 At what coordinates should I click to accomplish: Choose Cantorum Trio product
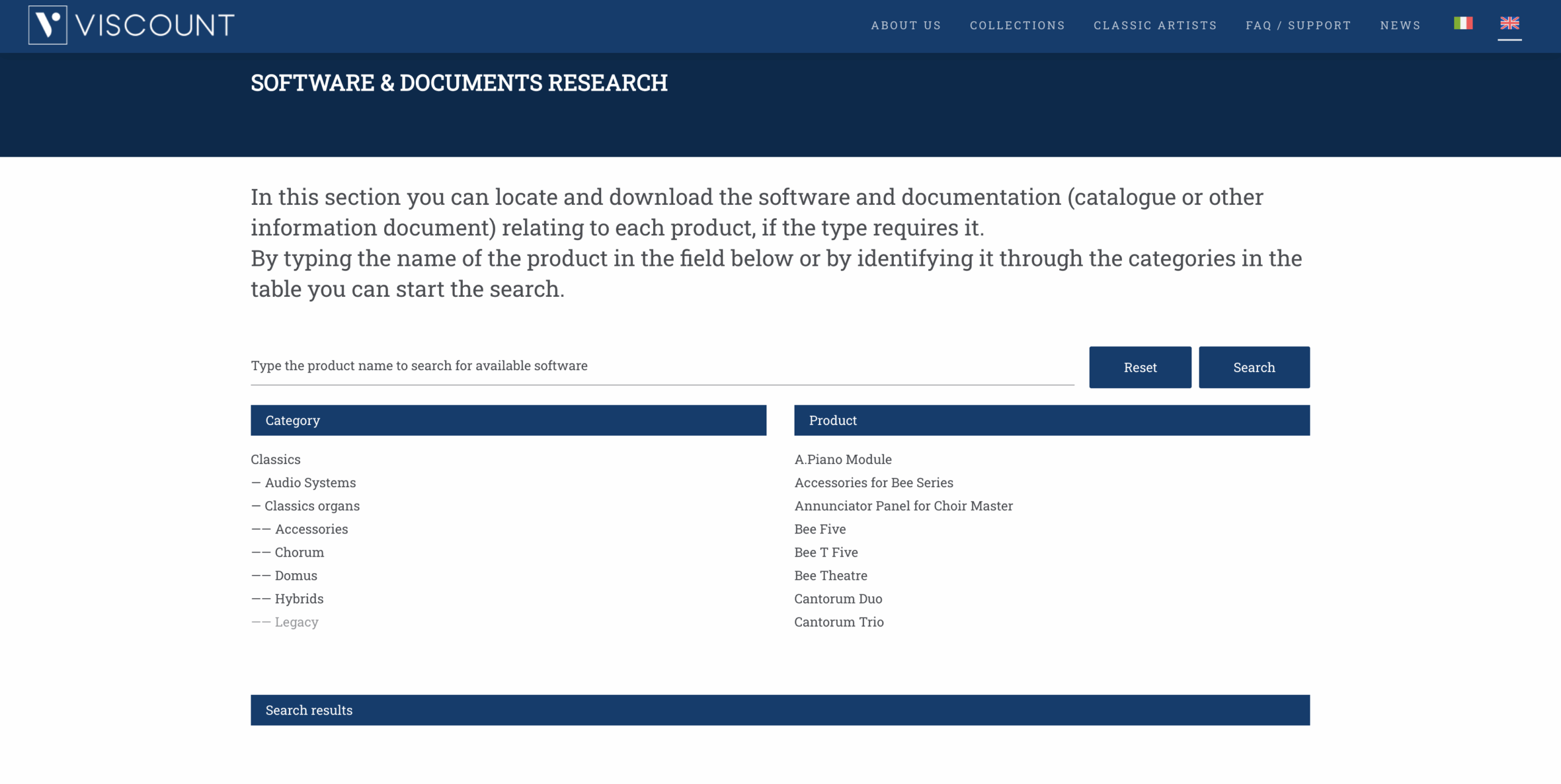pyautogui.click(x=838, y=622)
